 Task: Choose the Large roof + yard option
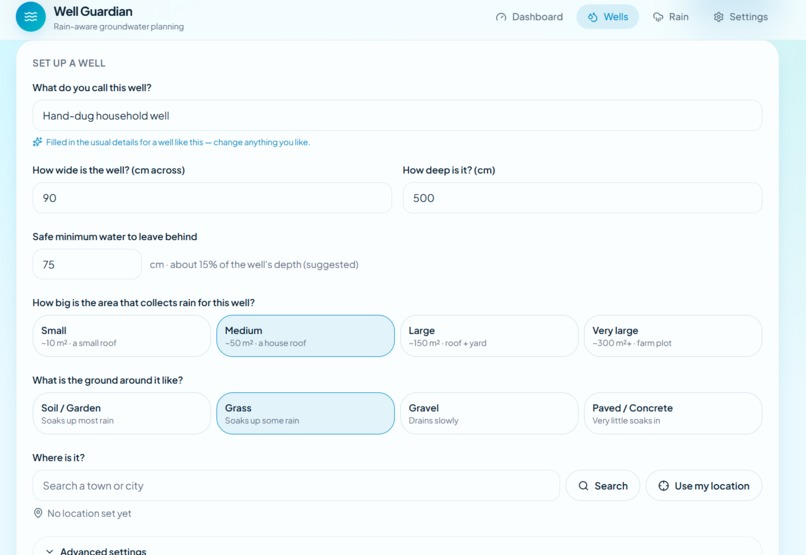click(489, 336)
